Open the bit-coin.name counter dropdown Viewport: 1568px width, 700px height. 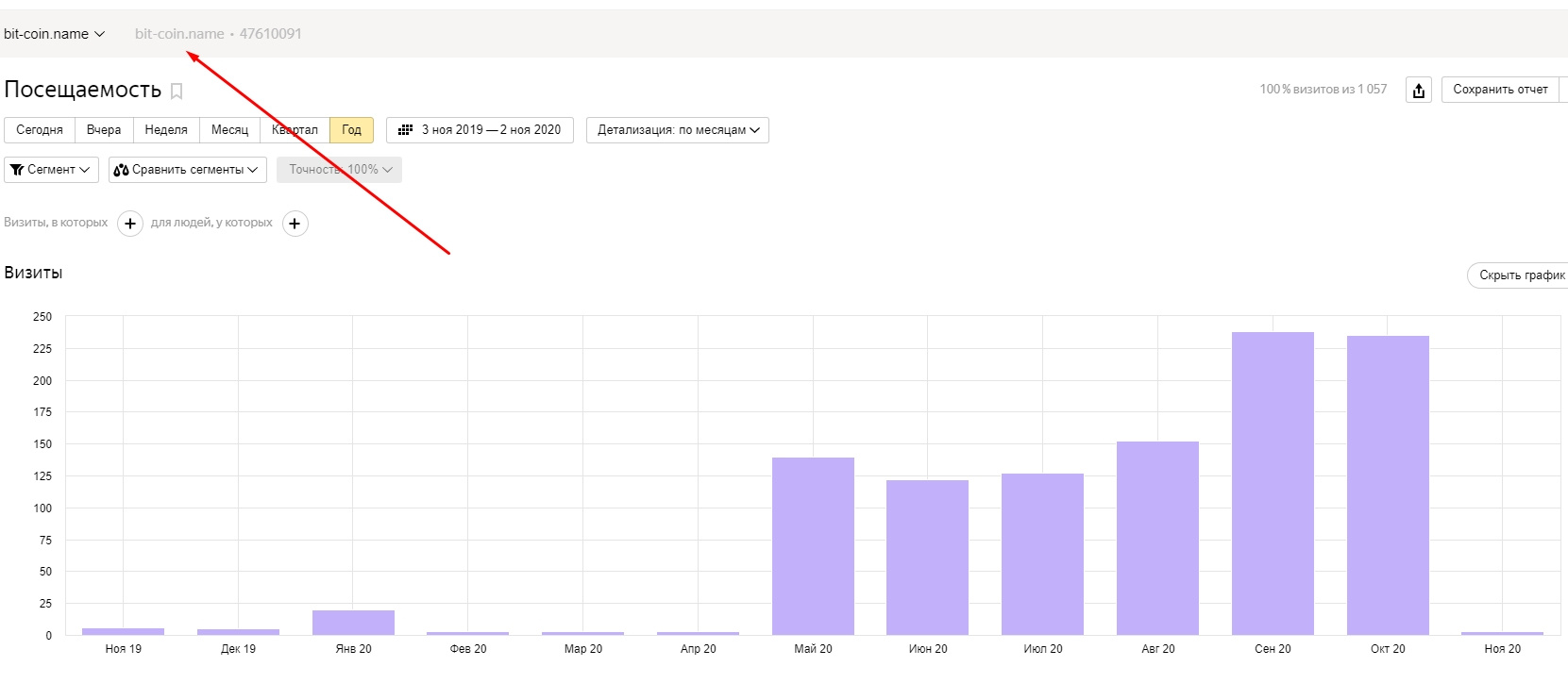tap(54, 34)
